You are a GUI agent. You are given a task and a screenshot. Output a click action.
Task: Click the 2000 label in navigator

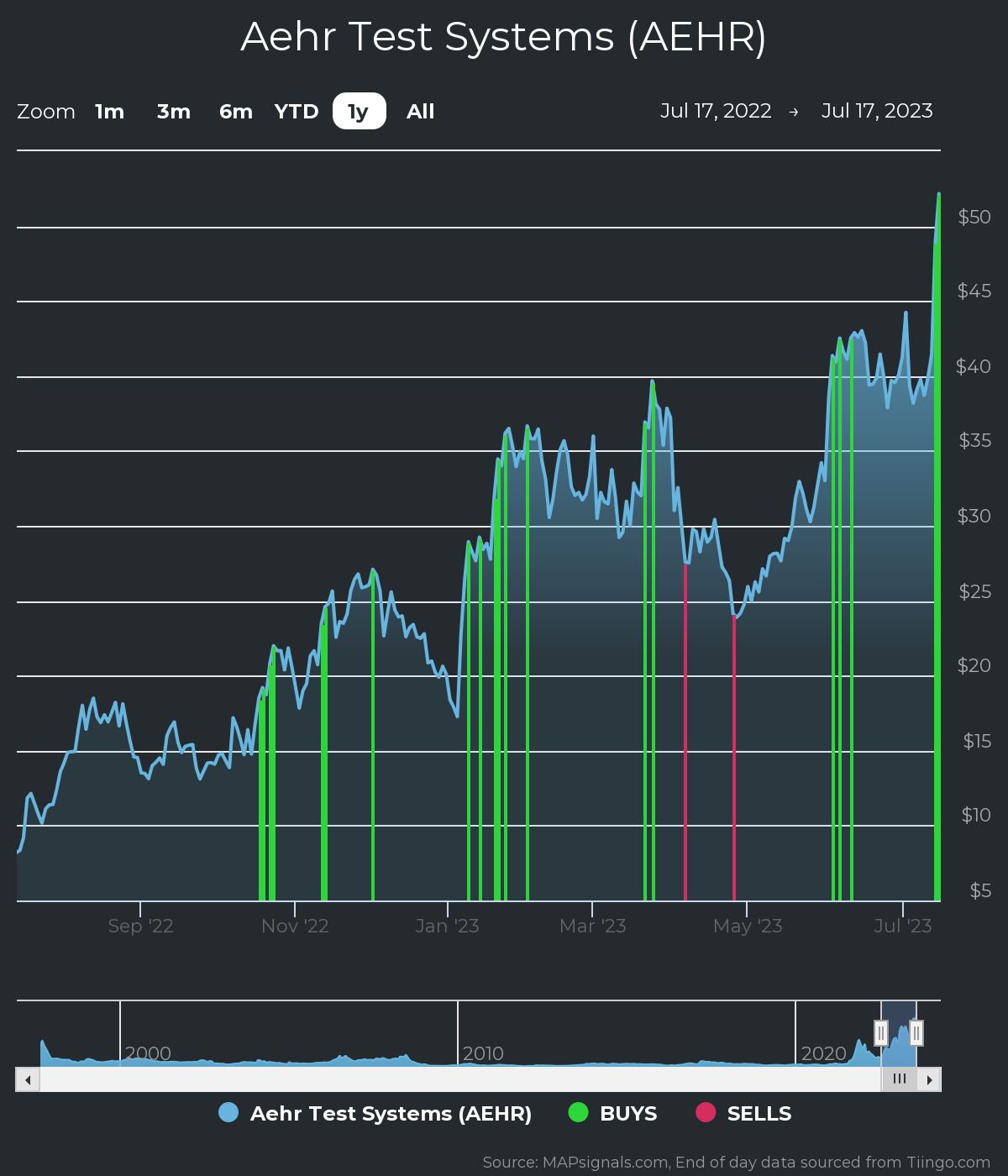[x=148, y=1053]
